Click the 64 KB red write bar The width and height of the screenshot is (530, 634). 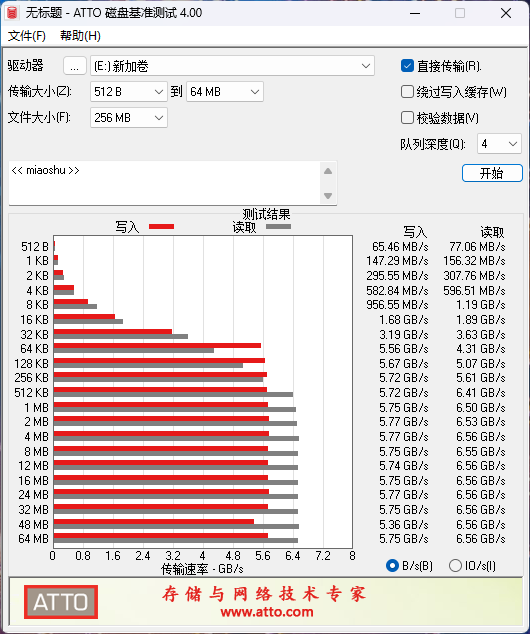[157, 345]
